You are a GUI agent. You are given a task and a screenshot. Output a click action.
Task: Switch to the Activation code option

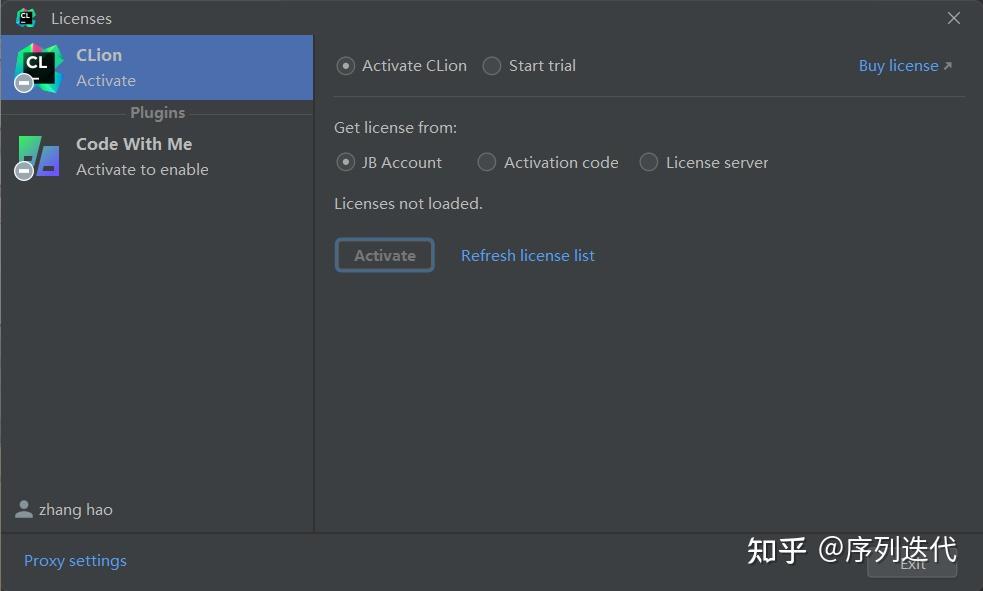(x=487, y=162)
